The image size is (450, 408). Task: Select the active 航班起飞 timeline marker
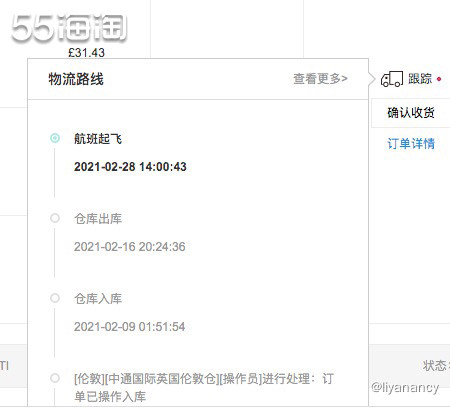[55, 138]
